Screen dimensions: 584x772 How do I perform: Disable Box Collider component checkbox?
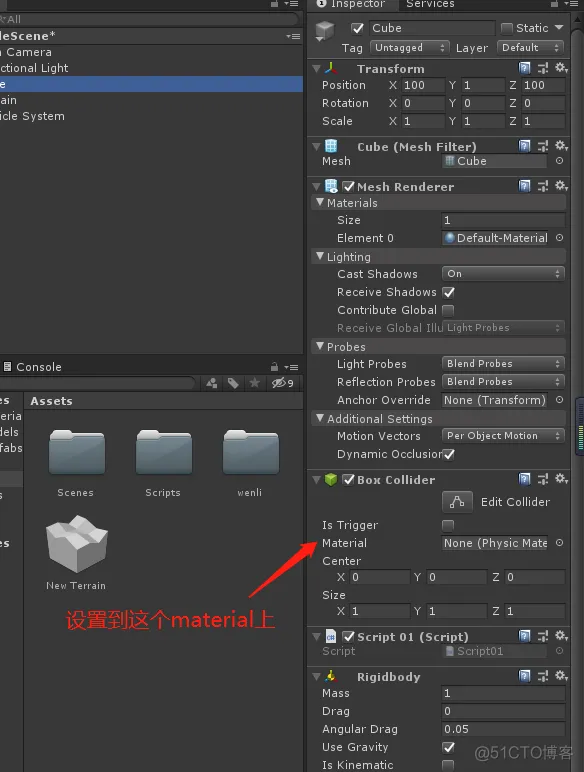click(x=349, y=480)
